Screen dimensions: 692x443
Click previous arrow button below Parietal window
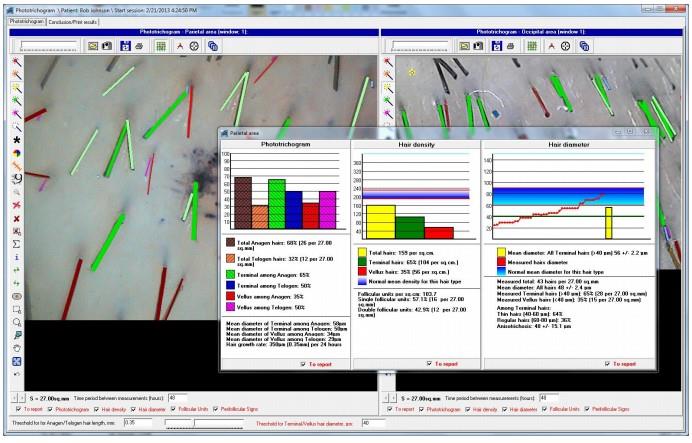tap(14, 398)
